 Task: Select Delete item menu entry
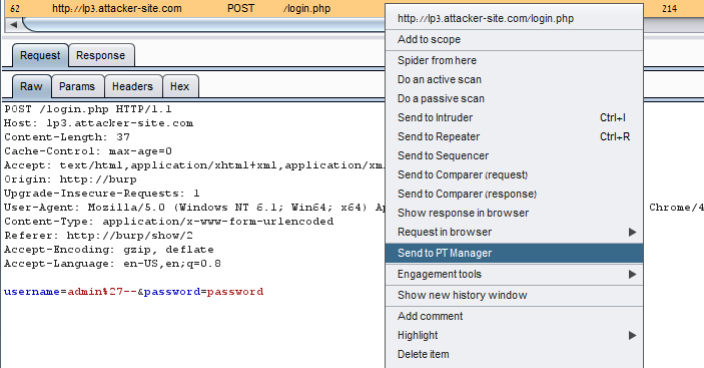(x=514, y=355)
